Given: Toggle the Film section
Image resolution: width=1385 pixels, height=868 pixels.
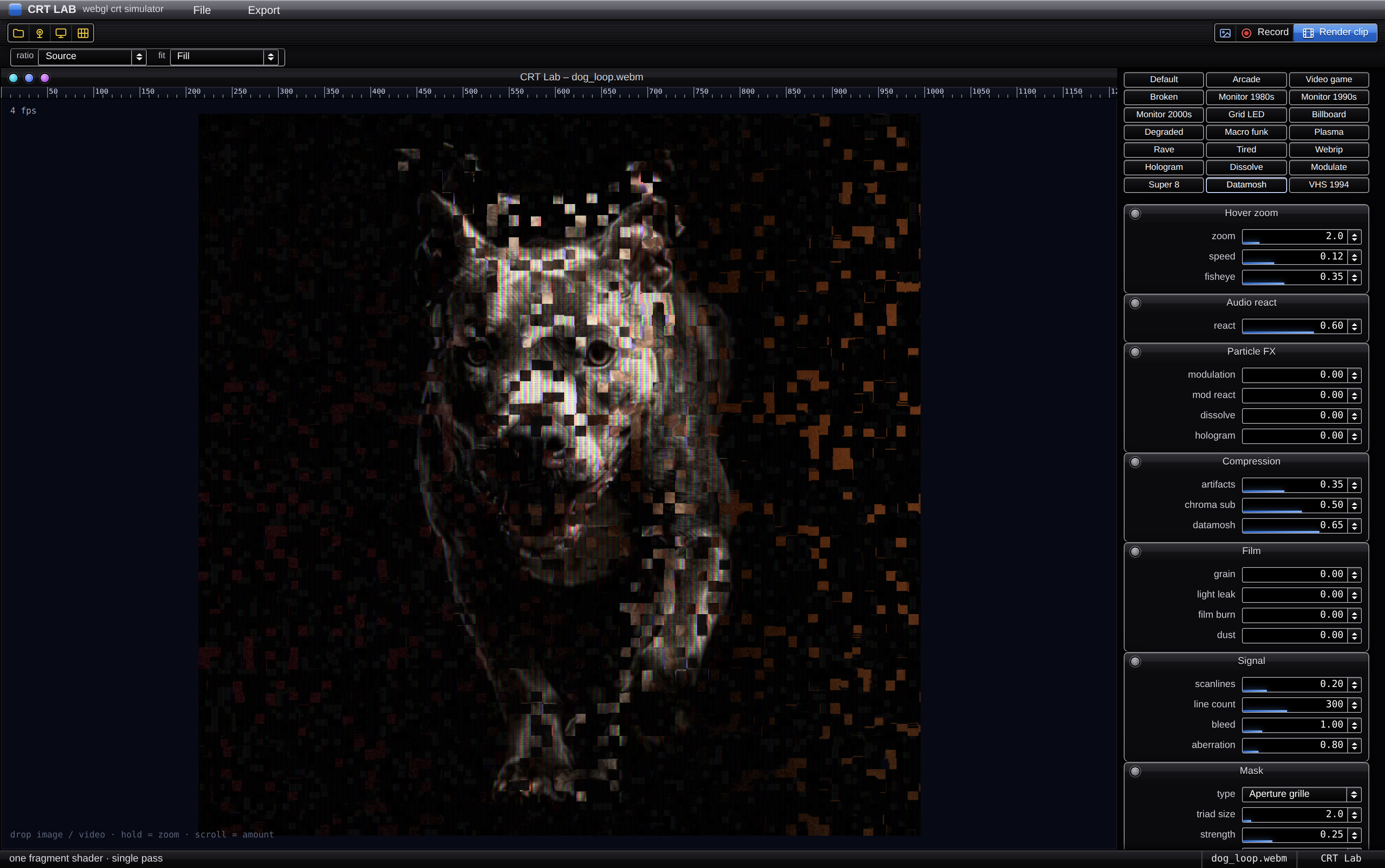Looking at the screenshot, I should [1135, 552].
